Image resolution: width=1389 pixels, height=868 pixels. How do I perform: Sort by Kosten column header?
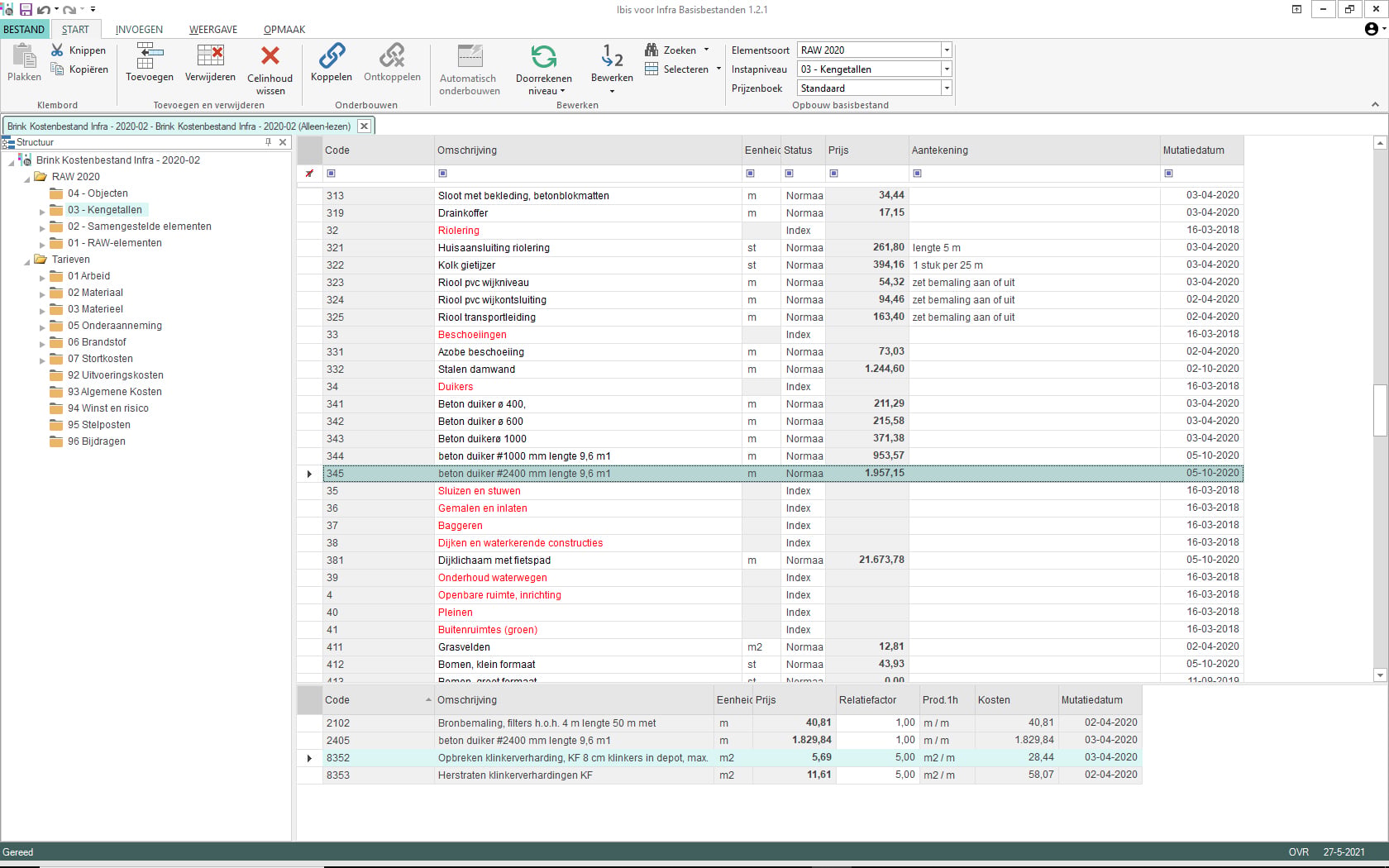pos(1017,700)
